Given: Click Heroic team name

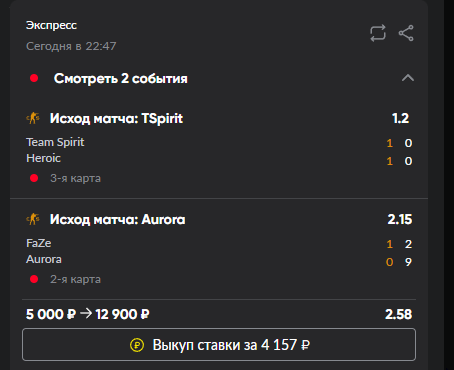Looking at the screenshot, I should 43,158.
